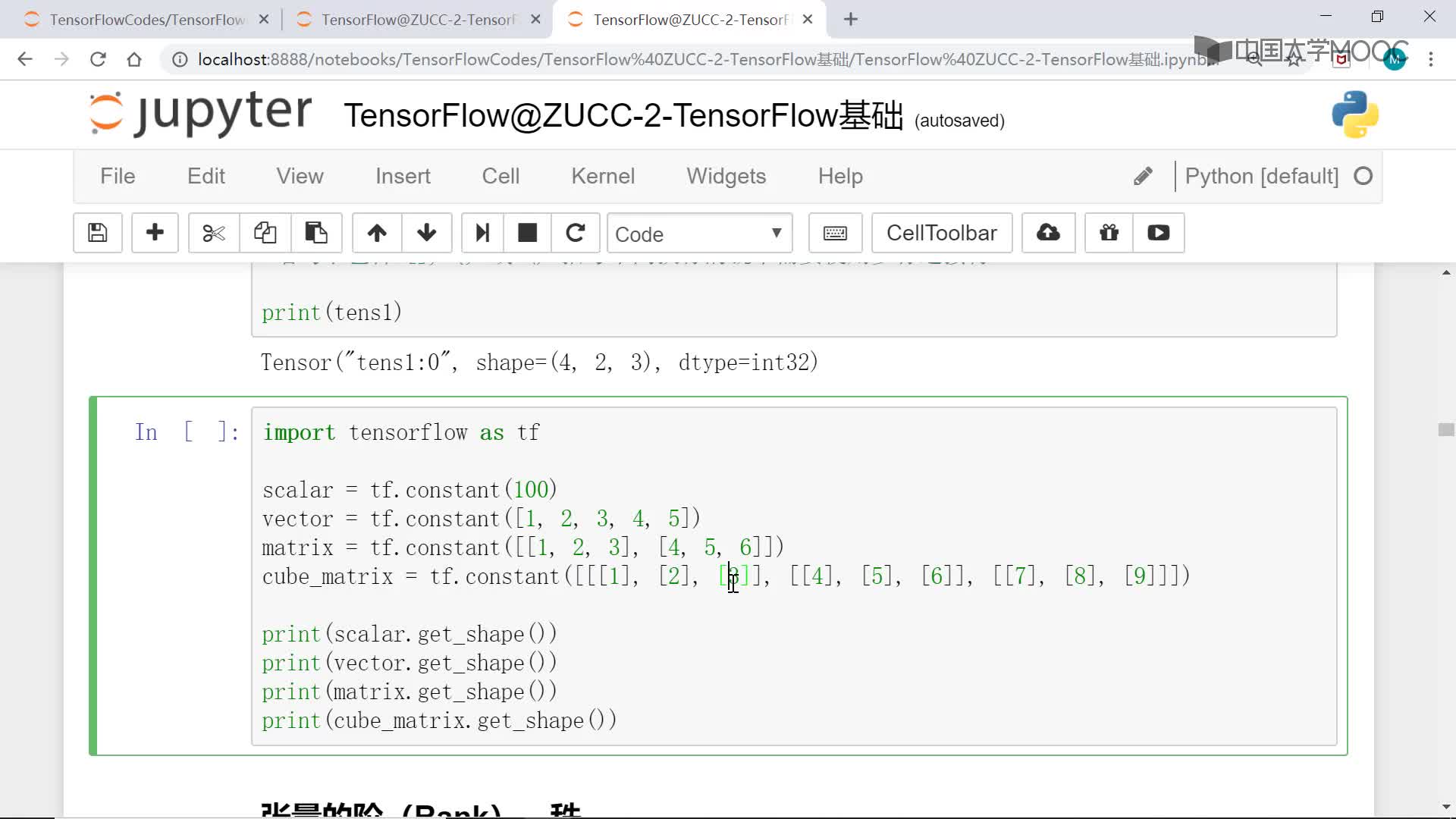Screen dimensions: 1456x819
Task: Open Chrome three-dot menu
Action: [1431, 59]
